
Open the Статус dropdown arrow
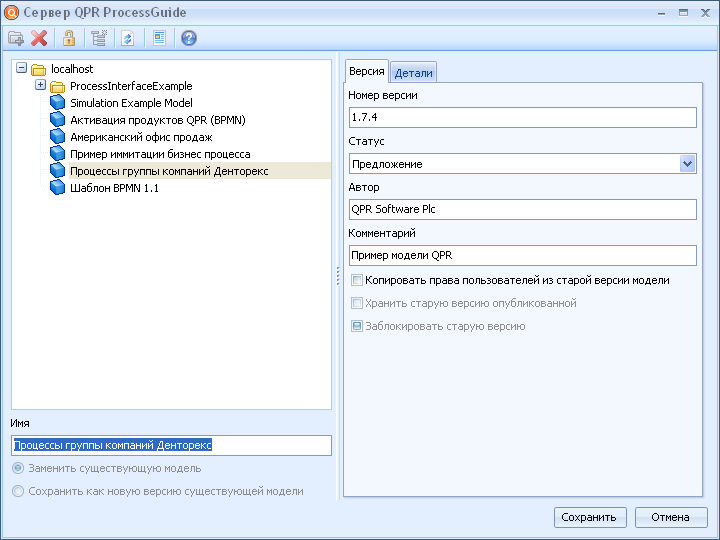[x=687, y=164]
